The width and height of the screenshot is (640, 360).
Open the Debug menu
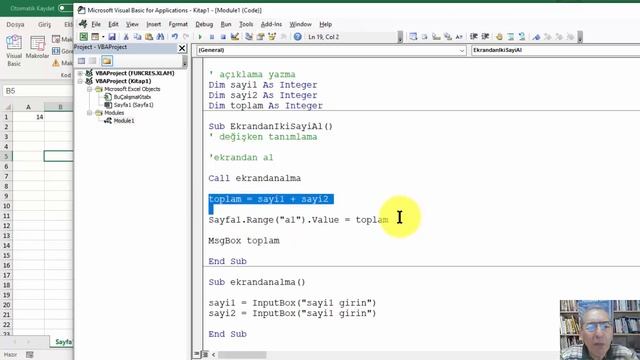click(x=204, y=24)
